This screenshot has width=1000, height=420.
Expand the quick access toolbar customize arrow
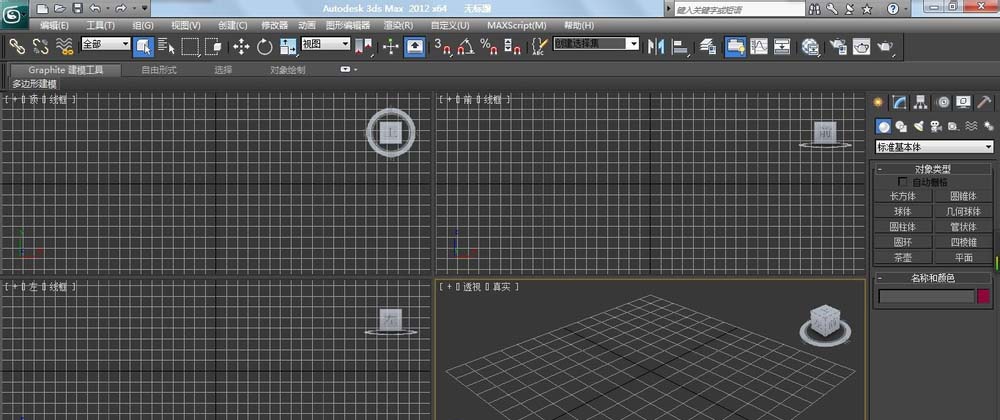[x=145, y=9]
